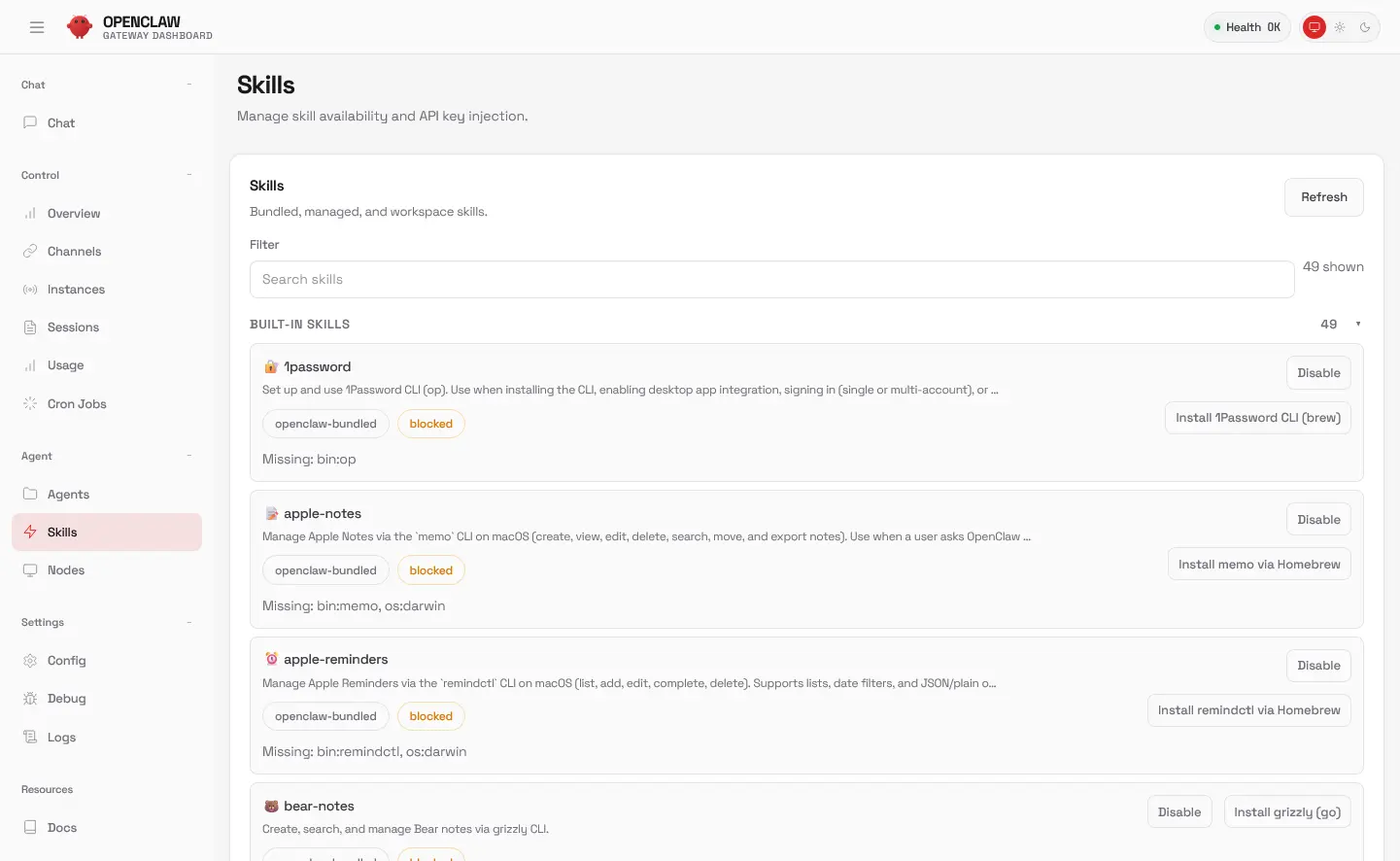Go to the Overview page

74,214
